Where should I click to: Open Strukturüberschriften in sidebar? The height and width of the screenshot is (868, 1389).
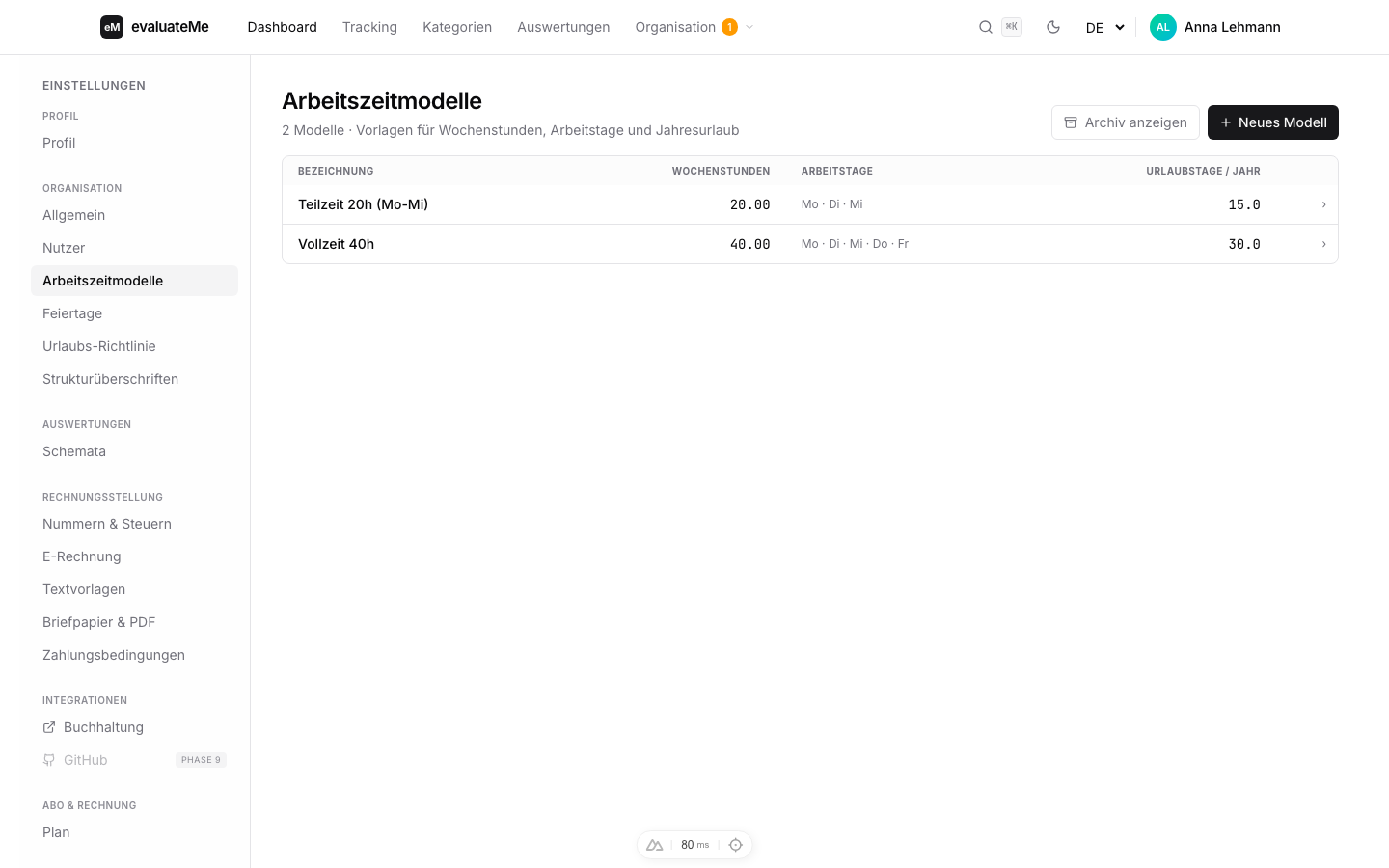[134, 379]
